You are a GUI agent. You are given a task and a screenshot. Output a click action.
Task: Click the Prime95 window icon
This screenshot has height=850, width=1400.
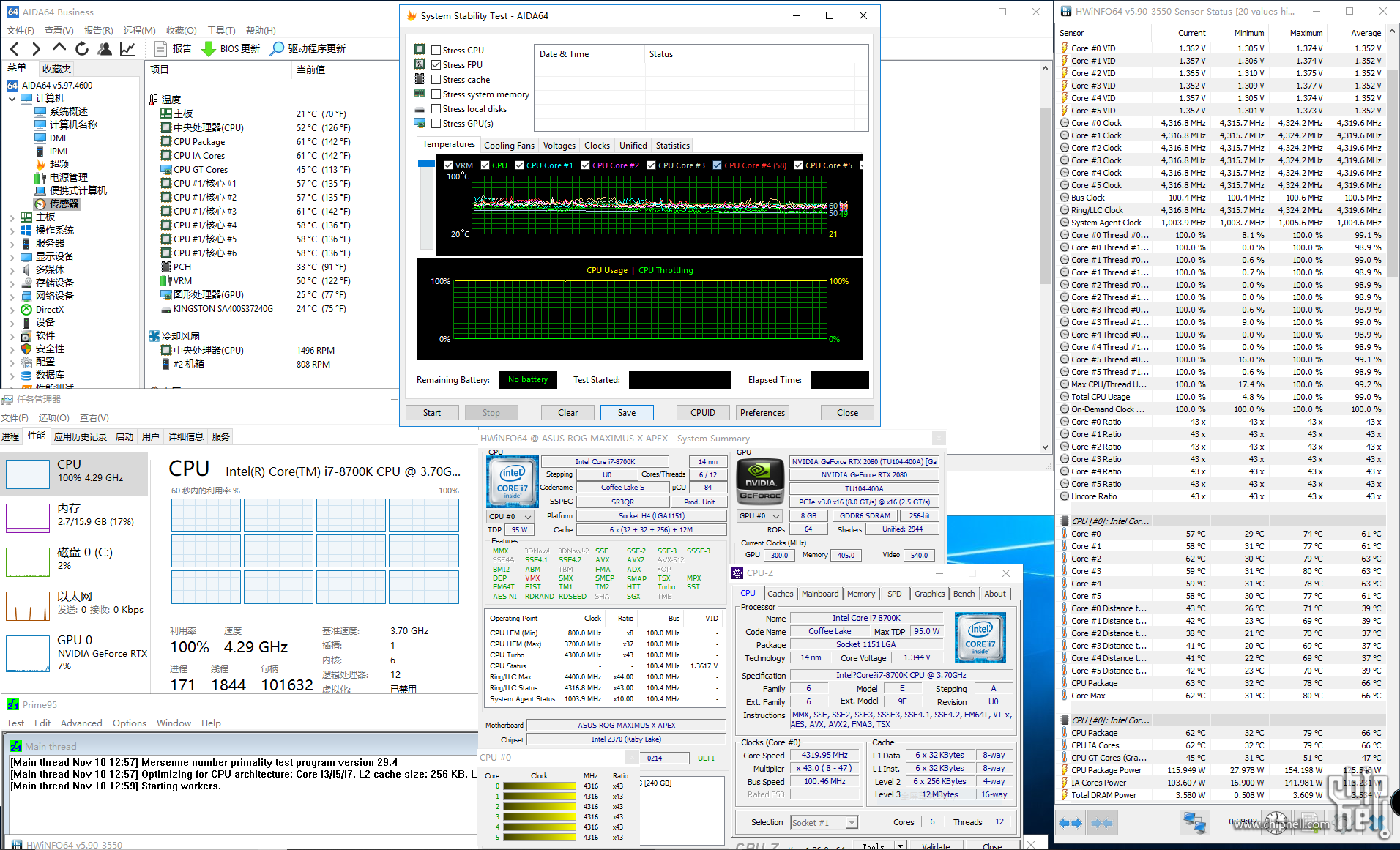[13, 704]
